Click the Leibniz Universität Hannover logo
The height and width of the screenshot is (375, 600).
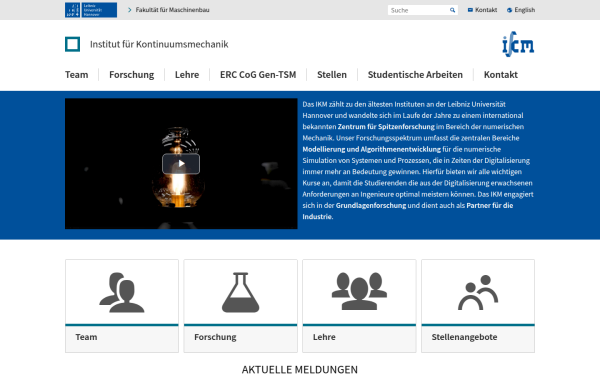tap(91, 10)
